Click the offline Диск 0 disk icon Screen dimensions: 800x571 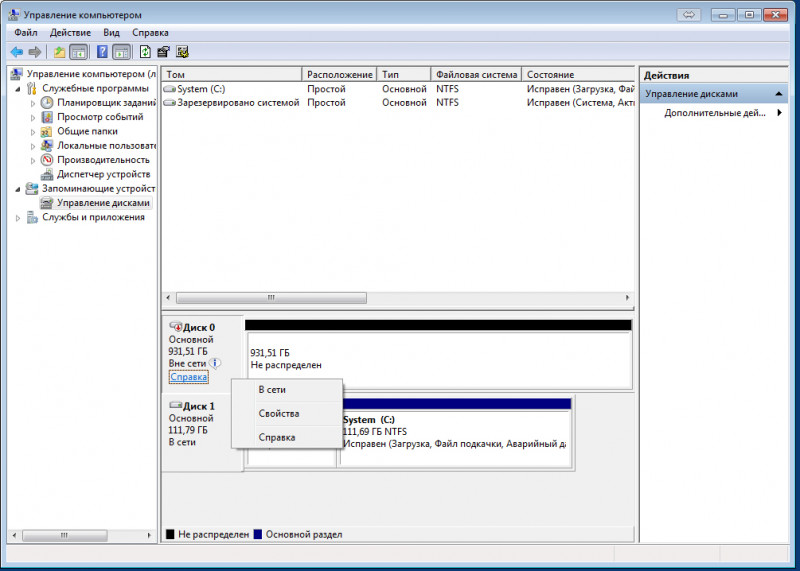pyautogui.click(x=176, y=327)
